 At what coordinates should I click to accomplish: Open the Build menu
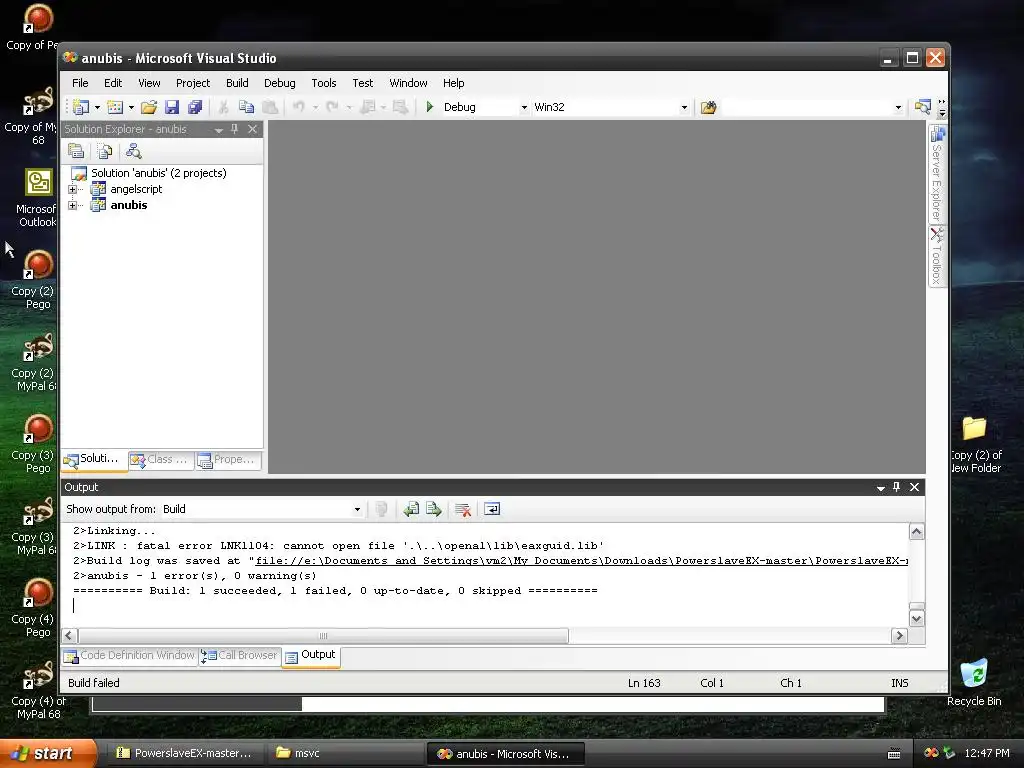[x=237, y=83]
